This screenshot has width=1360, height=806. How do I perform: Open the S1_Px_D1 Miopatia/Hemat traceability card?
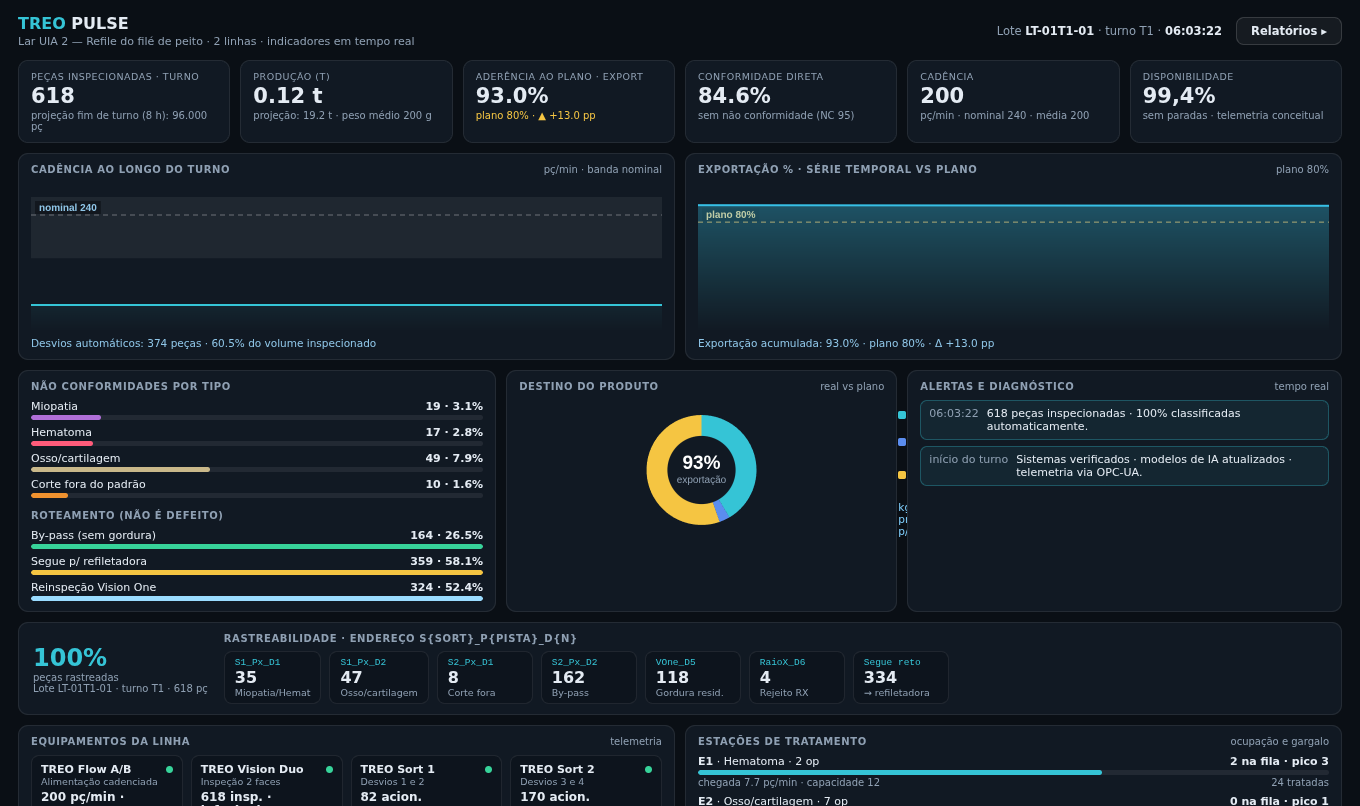tap(272, 678)
